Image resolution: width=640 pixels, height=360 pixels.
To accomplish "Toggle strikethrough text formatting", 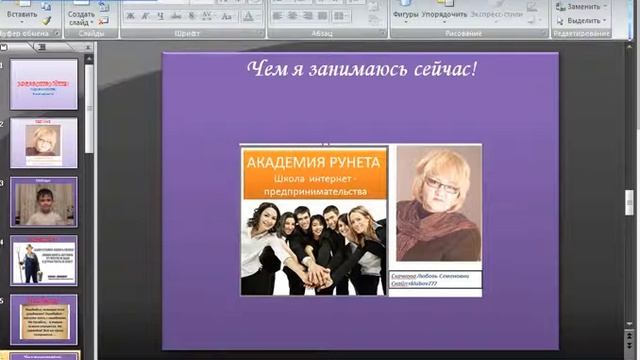I will [x=176, y=16].
